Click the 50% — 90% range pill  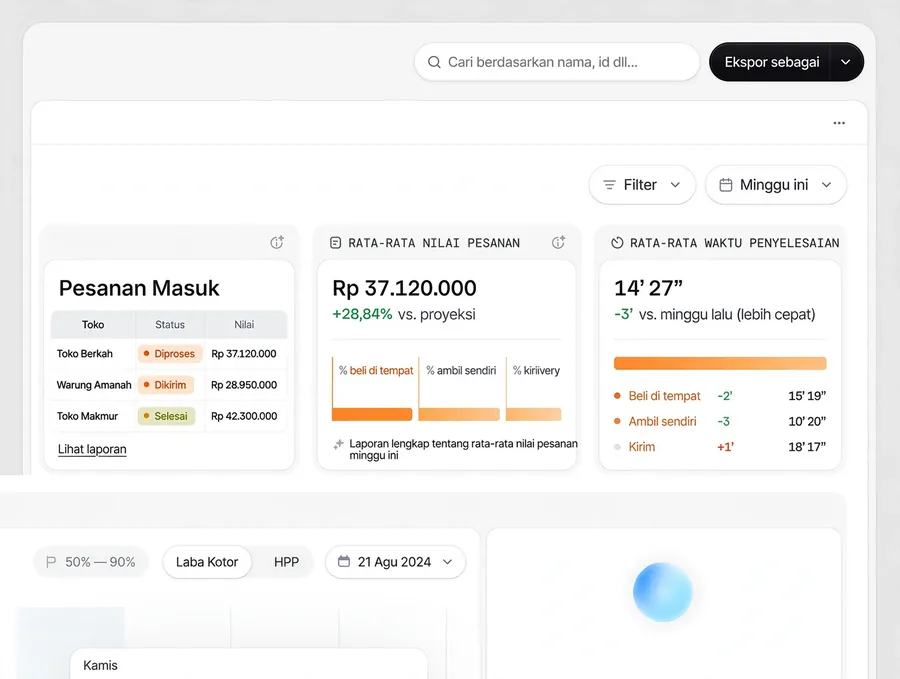[91, 562]
